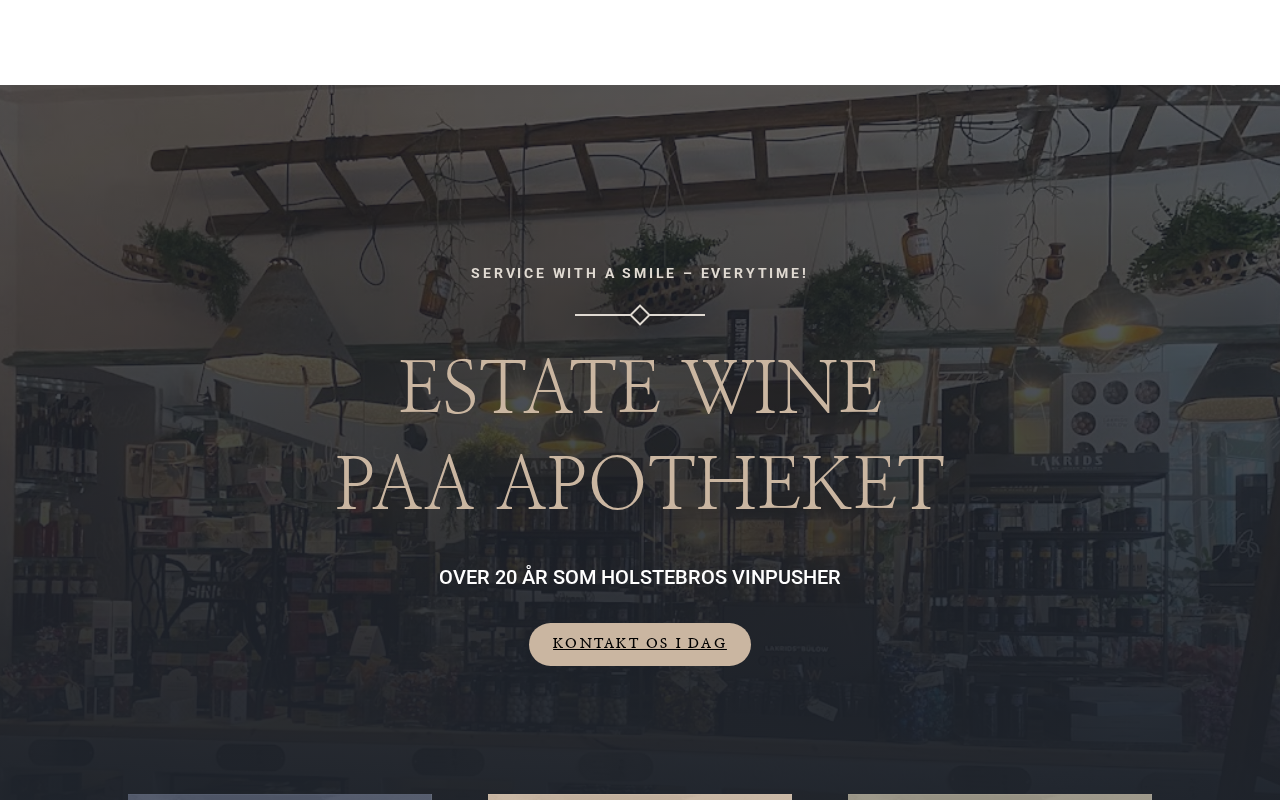Open the blue-gray card at the bottom left
The height and width of the screenshot is (800, 1280).
click(x=280, y=797)
